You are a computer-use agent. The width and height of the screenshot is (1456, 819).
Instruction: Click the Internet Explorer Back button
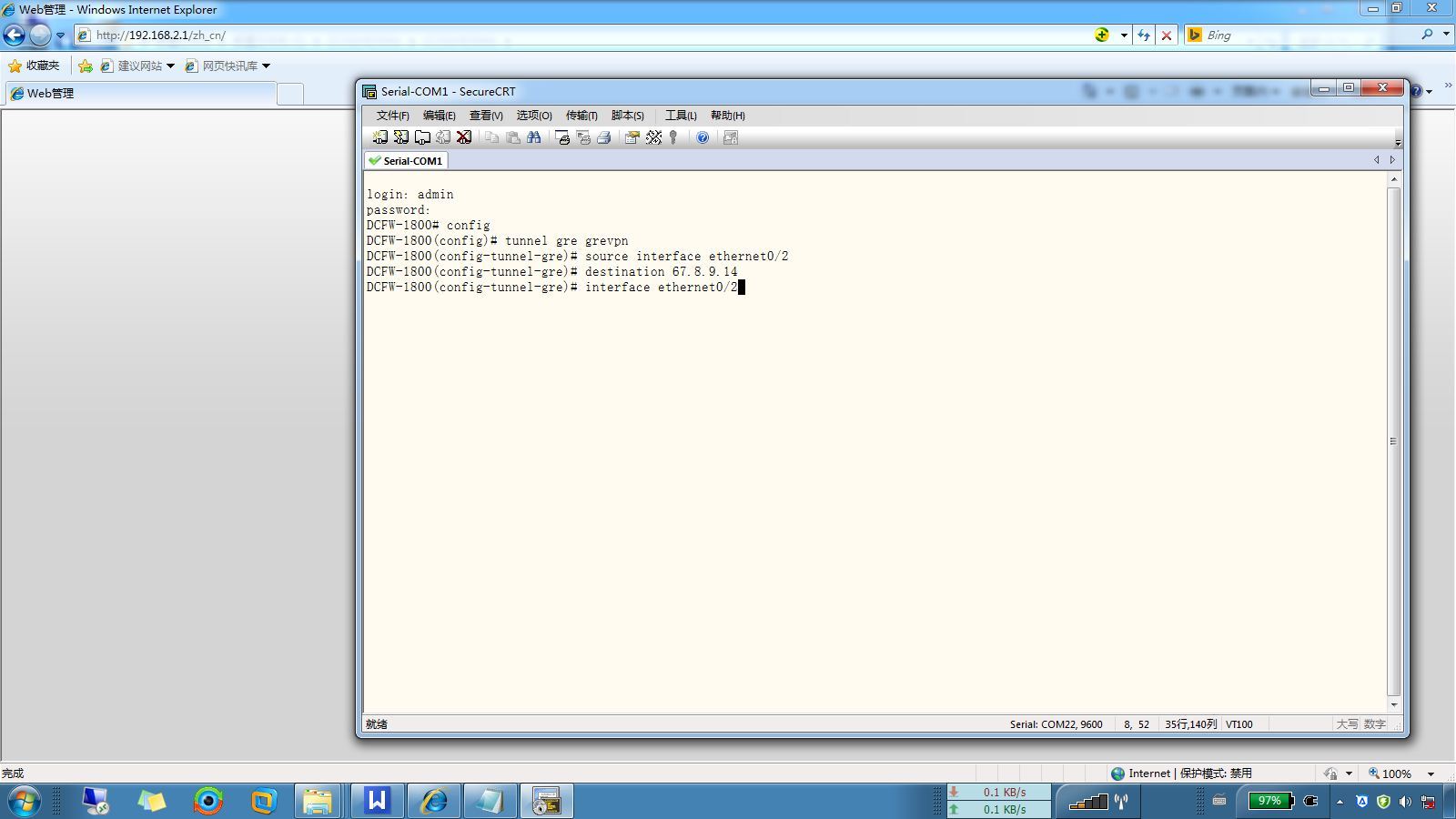tap(15, 35)
